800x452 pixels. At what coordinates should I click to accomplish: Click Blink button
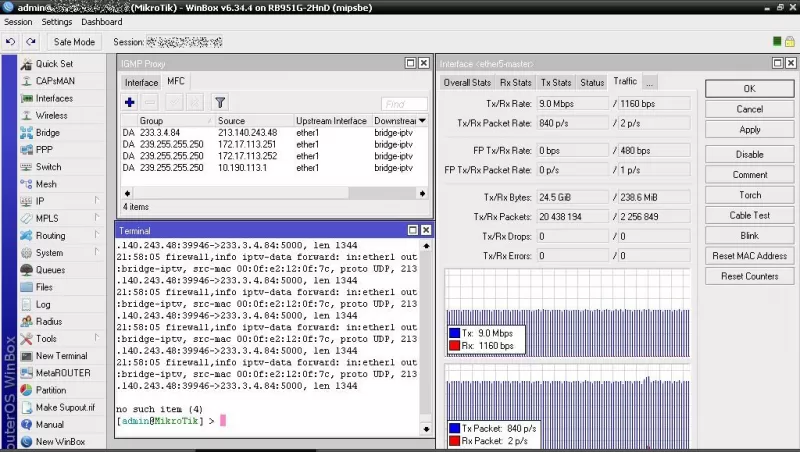[x=749, y=236]
